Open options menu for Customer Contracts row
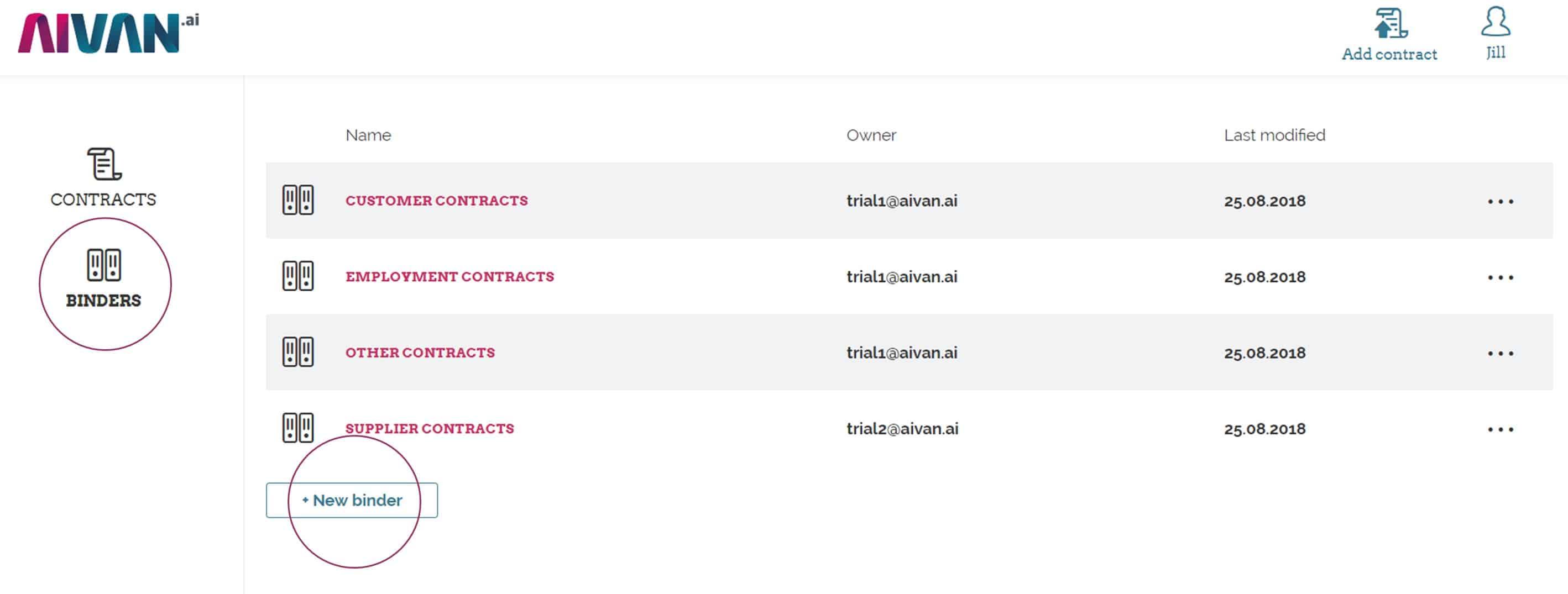This screenshot has width=1568, height=594. (1501, 202)
